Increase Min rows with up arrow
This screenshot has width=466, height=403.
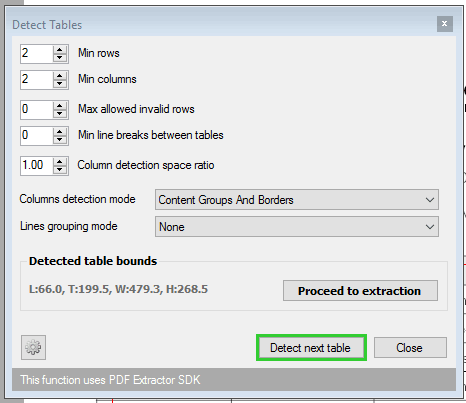[60, 50]
